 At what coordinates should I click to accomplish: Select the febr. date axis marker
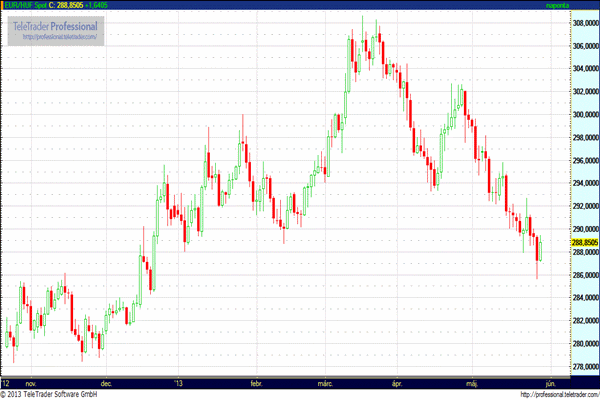(x=255, y=383)
